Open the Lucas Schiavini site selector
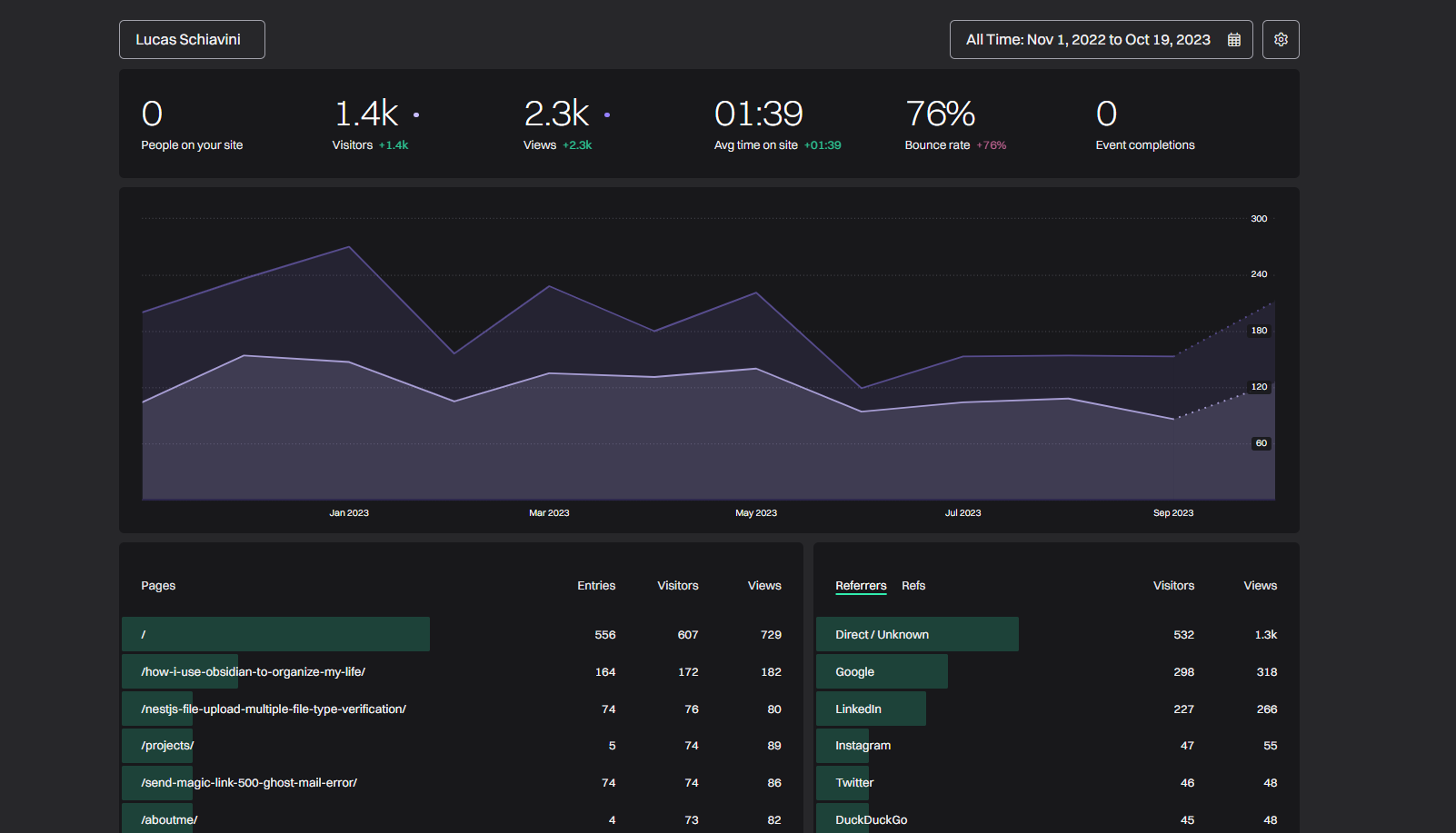 point(192,40)
